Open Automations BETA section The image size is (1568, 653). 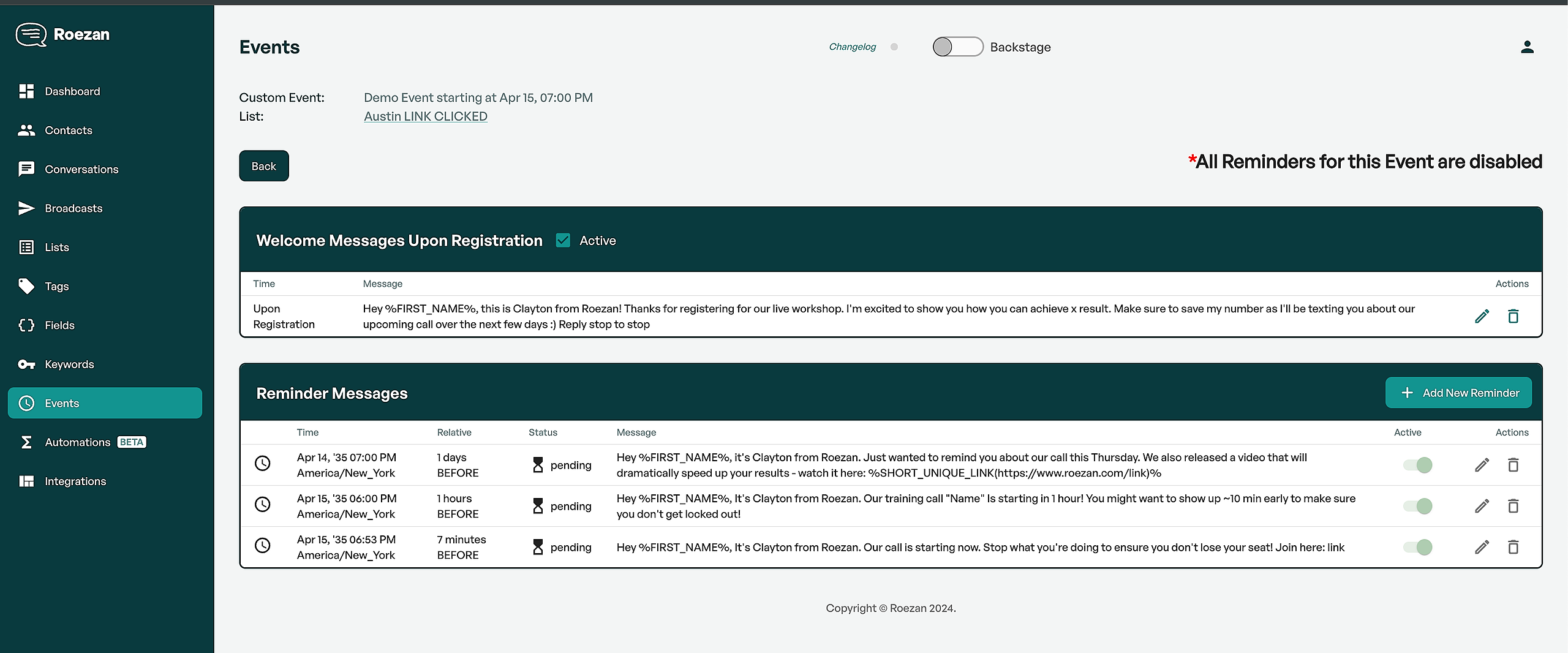105,442
